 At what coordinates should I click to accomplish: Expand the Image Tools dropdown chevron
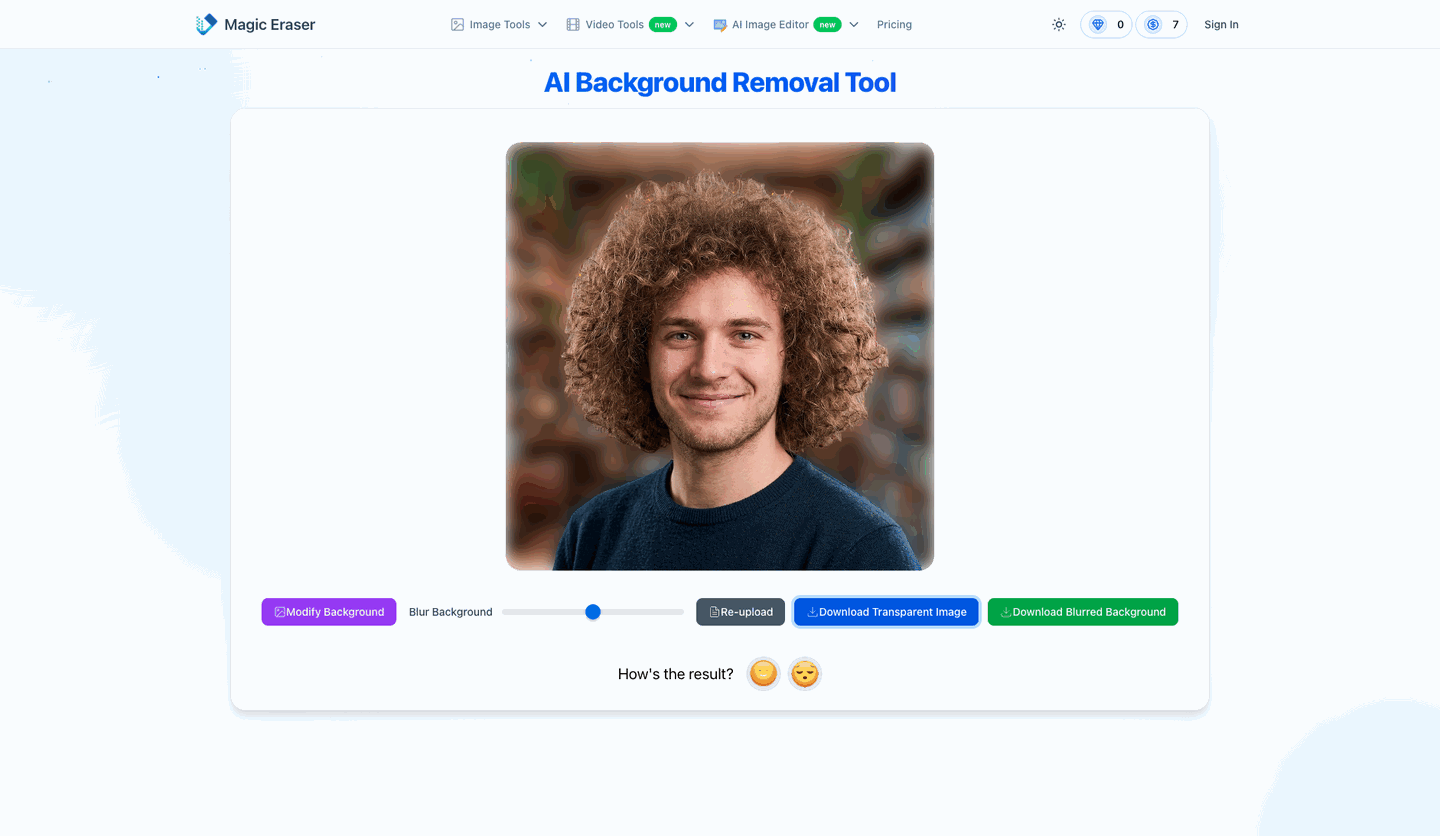(543, 25)
